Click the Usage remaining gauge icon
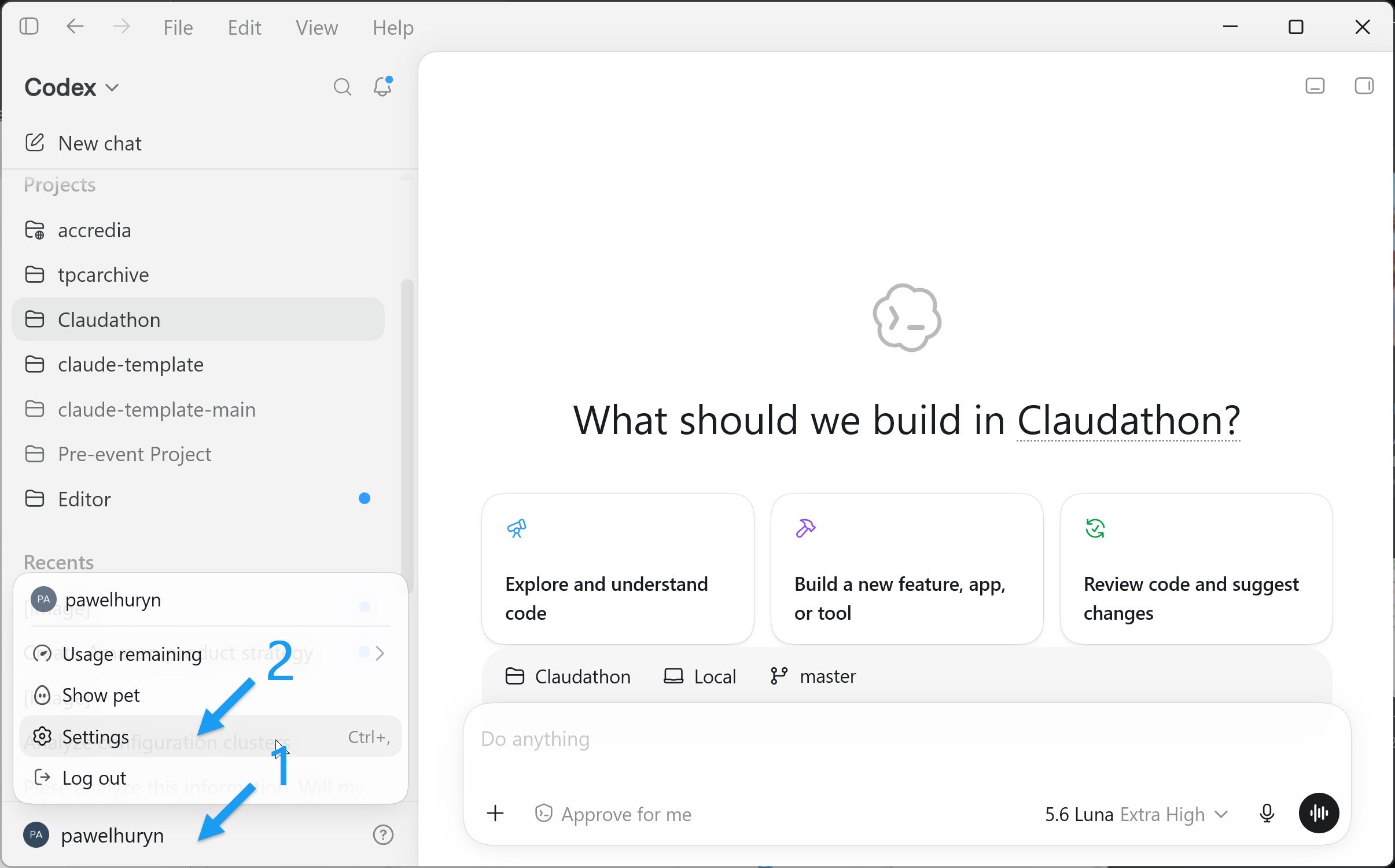 click(42, 654)
